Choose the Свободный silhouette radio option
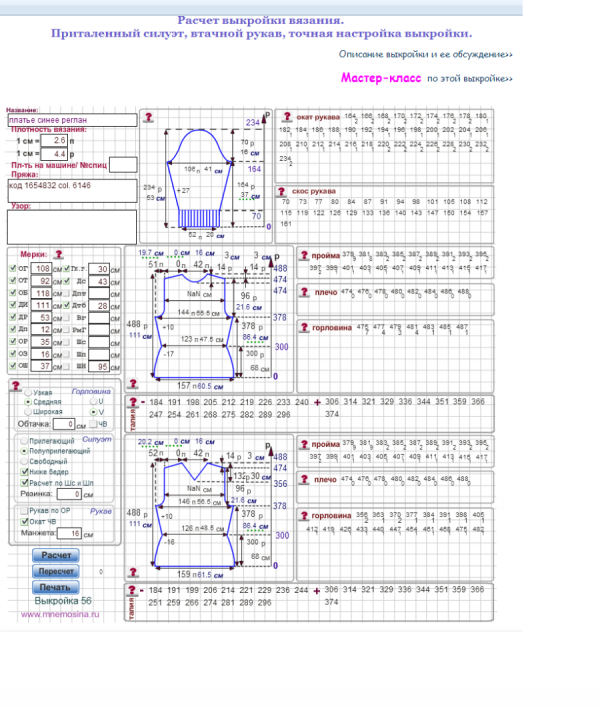 pos(27,461)
